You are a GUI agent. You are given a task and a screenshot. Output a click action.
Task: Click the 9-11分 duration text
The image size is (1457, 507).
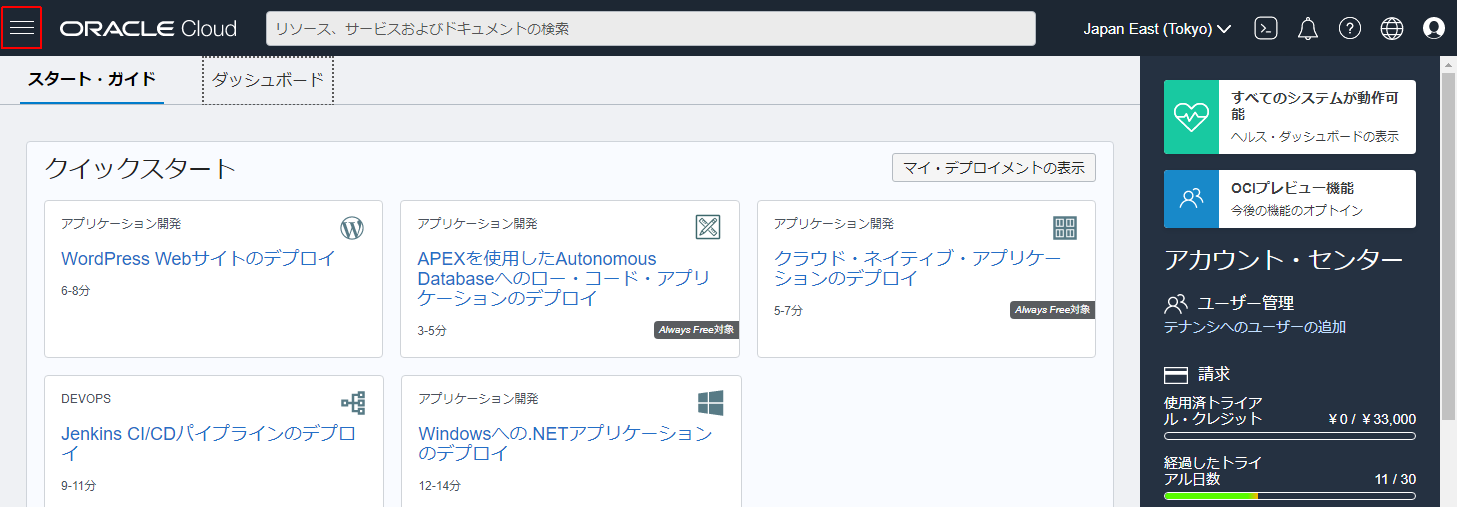79,486
